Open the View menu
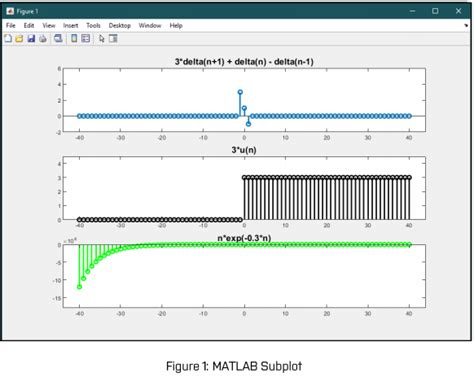The image size is (474, 386). [49, 25]
